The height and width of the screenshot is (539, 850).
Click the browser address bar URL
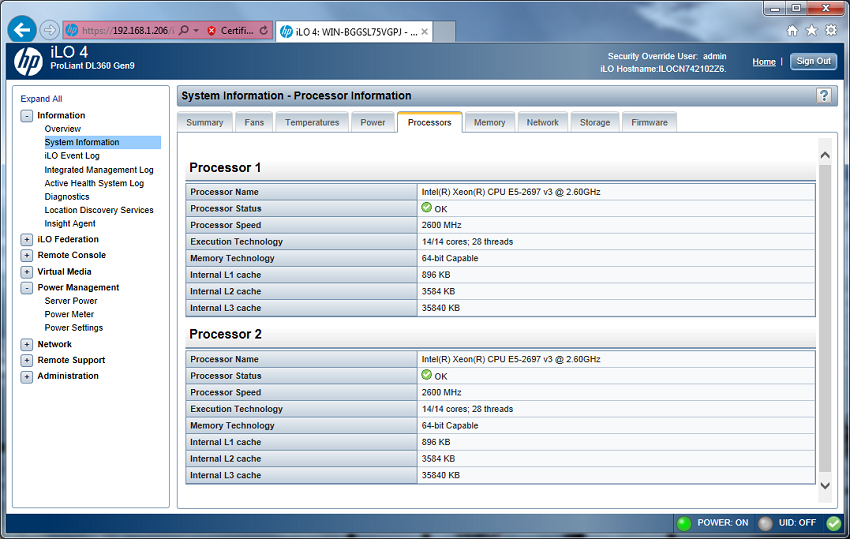(x=127, y=31)
